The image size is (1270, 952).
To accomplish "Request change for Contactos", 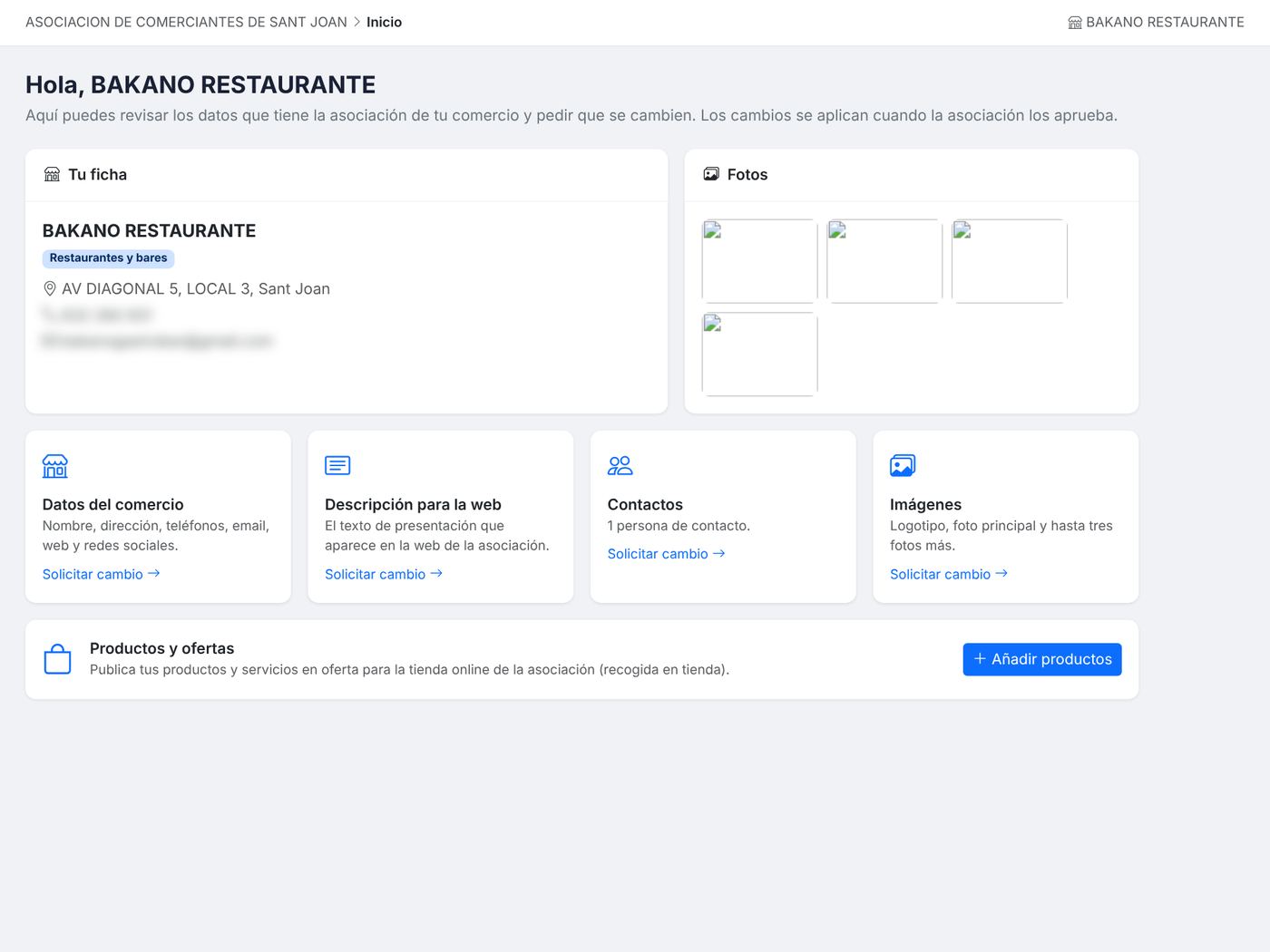I will (x=666, y=554).
